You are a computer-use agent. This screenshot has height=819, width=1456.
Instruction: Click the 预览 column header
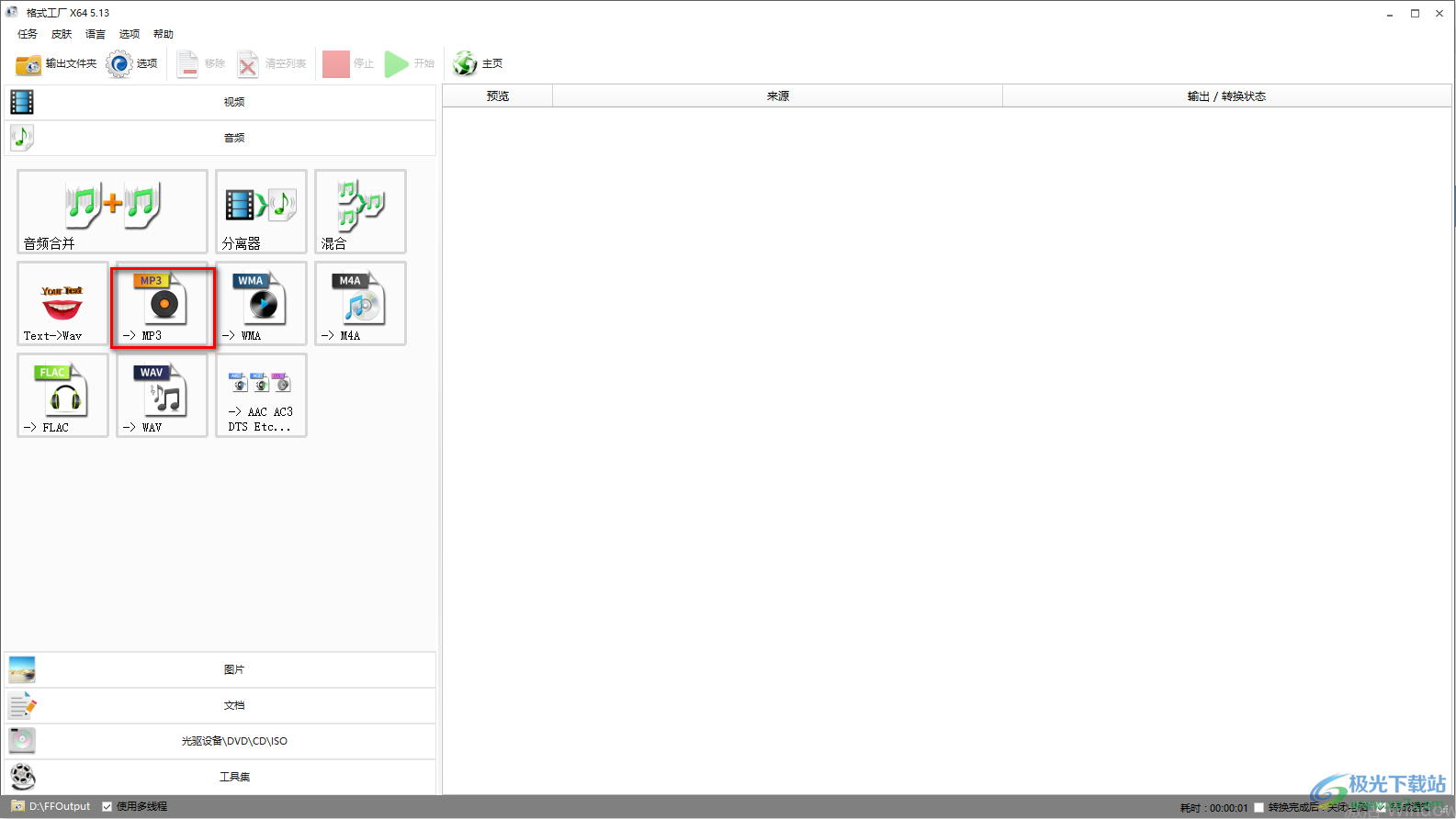(498, 96)
